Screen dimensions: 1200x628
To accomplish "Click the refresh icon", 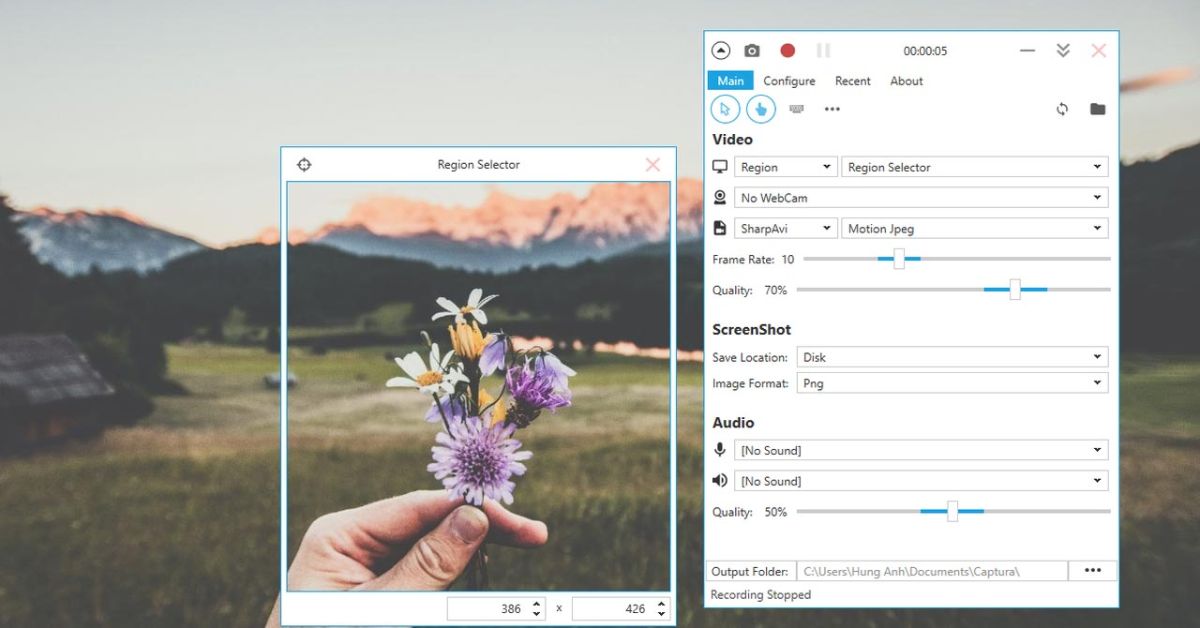I will coord(1062,109).
